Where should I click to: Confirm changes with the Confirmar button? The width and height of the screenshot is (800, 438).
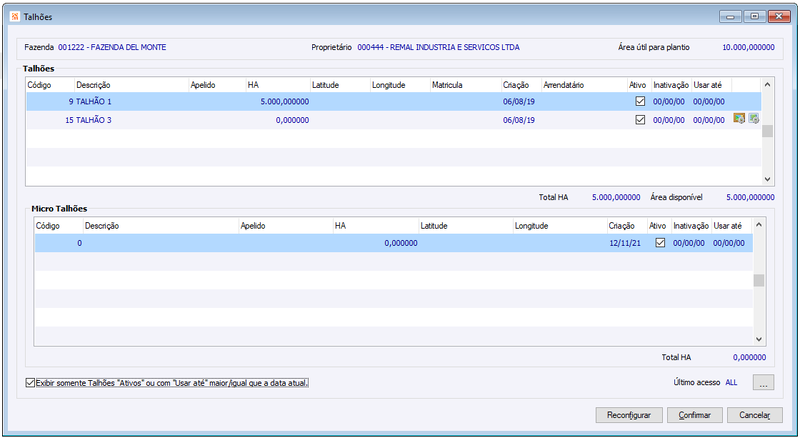(694, 415)
